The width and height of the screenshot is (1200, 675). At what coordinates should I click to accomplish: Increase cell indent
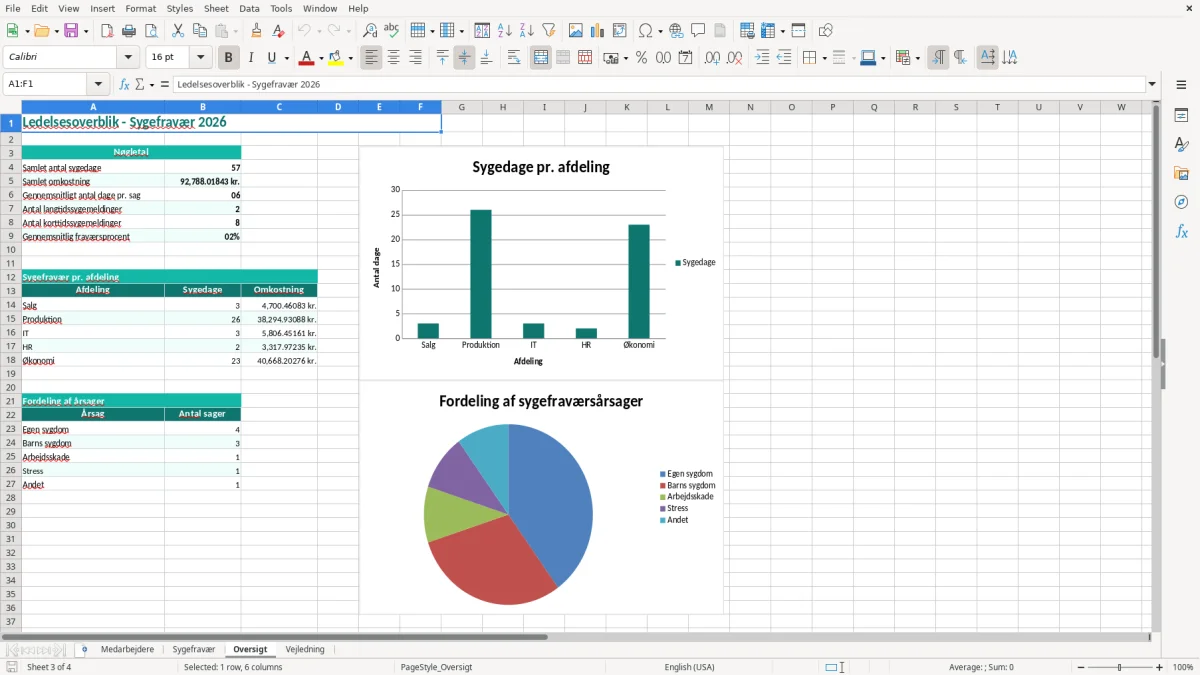pyautogui.click(x=762, y=58)
